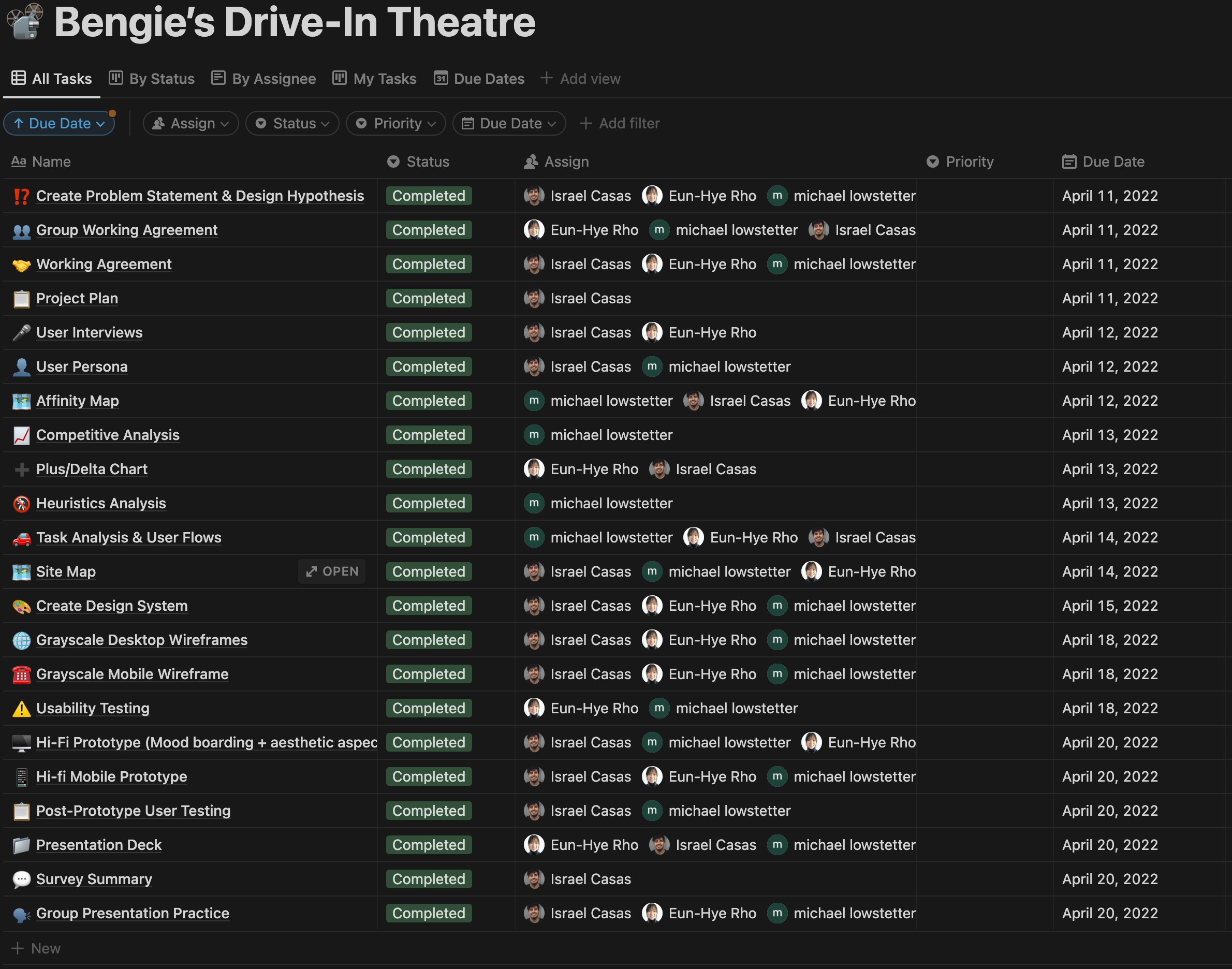Screen dimensions: 1232x969
Task: Expand the Due Date sort dropdown
Action: [x=59, y=123]
